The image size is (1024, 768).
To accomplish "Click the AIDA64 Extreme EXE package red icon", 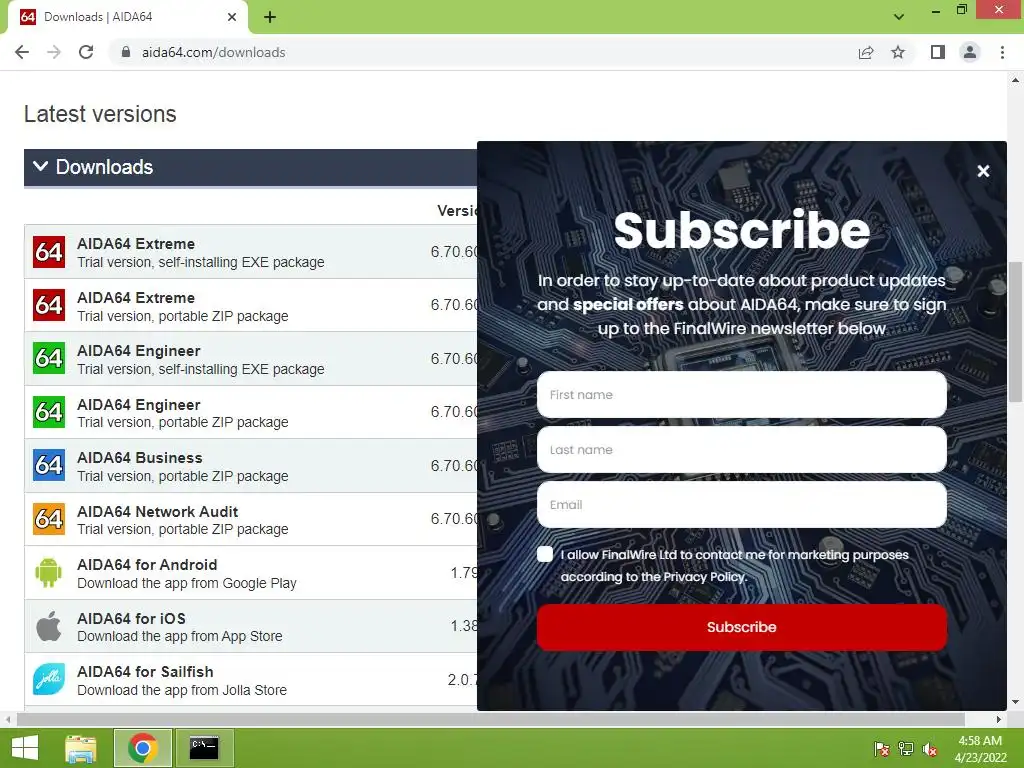I will pyautogui.click(x=49, y=252).
